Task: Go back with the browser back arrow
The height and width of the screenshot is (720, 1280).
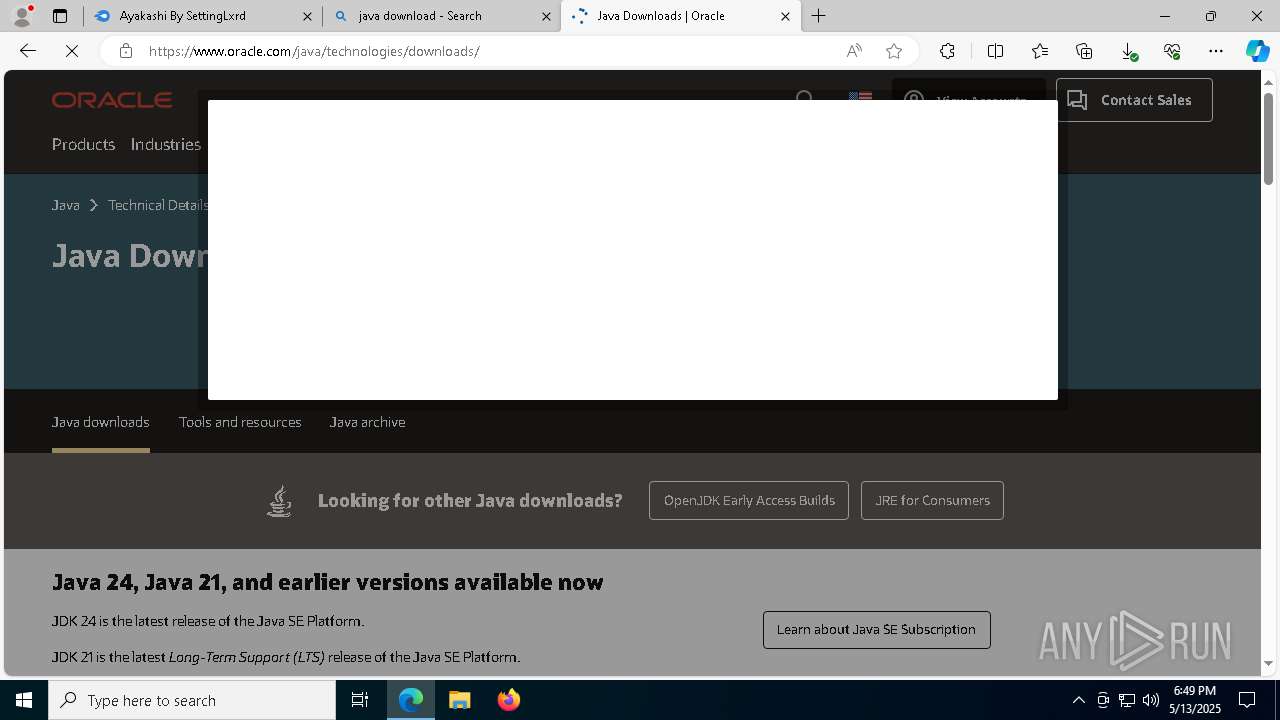Action: [28, 51]
